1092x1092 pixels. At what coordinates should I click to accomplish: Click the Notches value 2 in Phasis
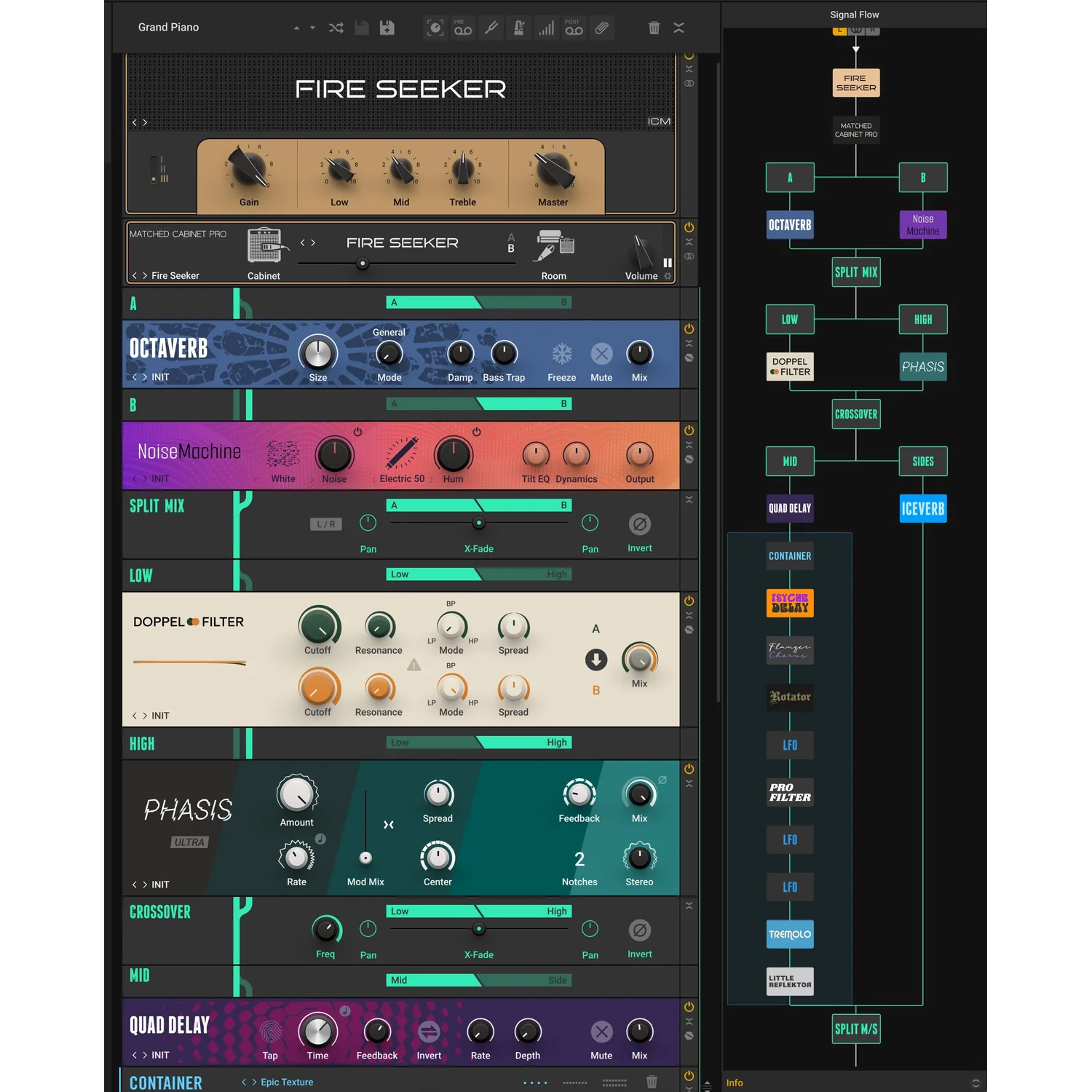(x=579, y=860)
